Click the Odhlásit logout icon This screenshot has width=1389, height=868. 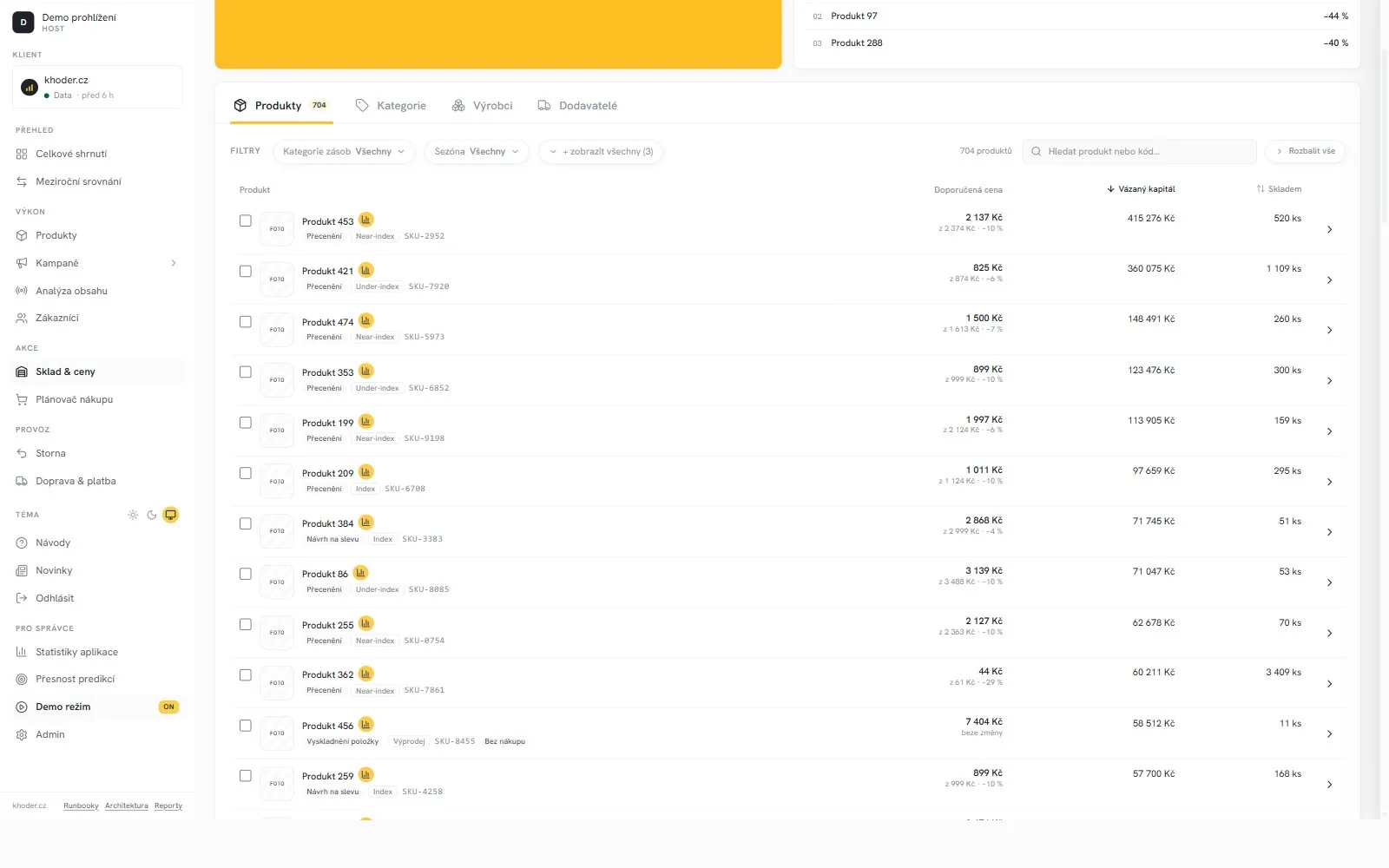tap(22, 598)
